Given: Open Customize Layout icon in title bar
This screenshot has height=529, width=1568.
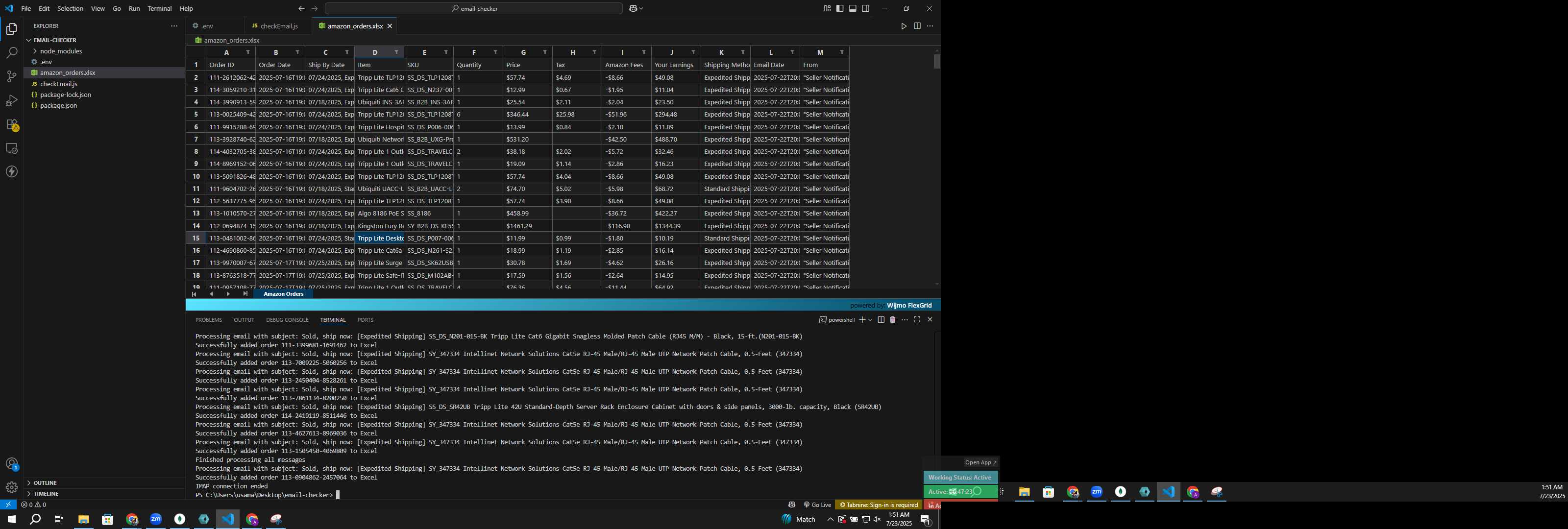Looking at the screenshot, I should click(827, 8).
